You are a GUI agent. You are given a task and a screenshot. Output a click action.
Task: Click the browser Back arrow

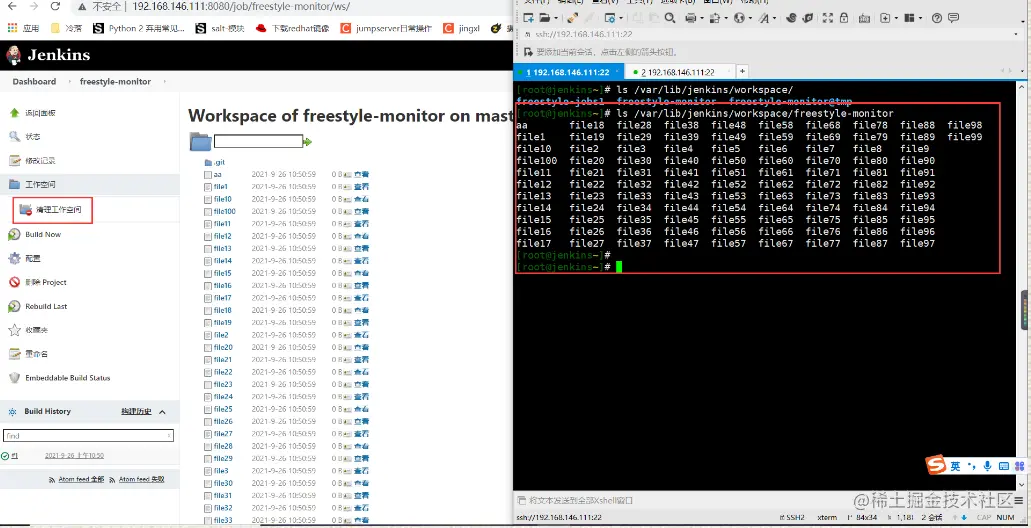(x=12, y=7)
